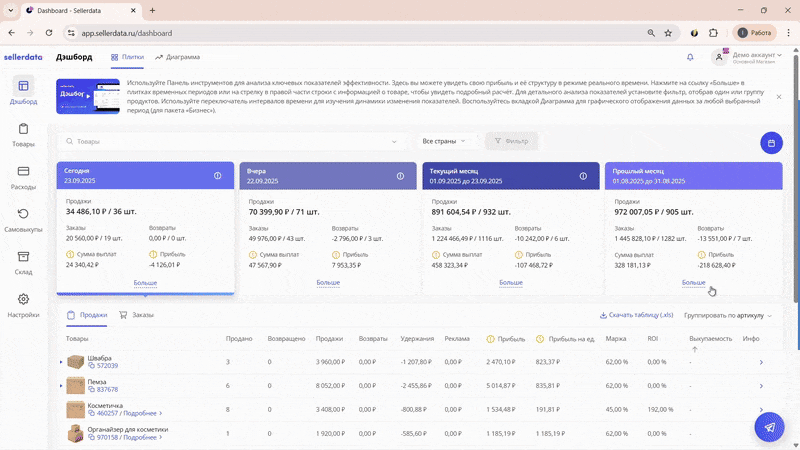The image size is (800, 450).
Task: Open Самовыкупы section in sidebar
Action: point(23,220)
